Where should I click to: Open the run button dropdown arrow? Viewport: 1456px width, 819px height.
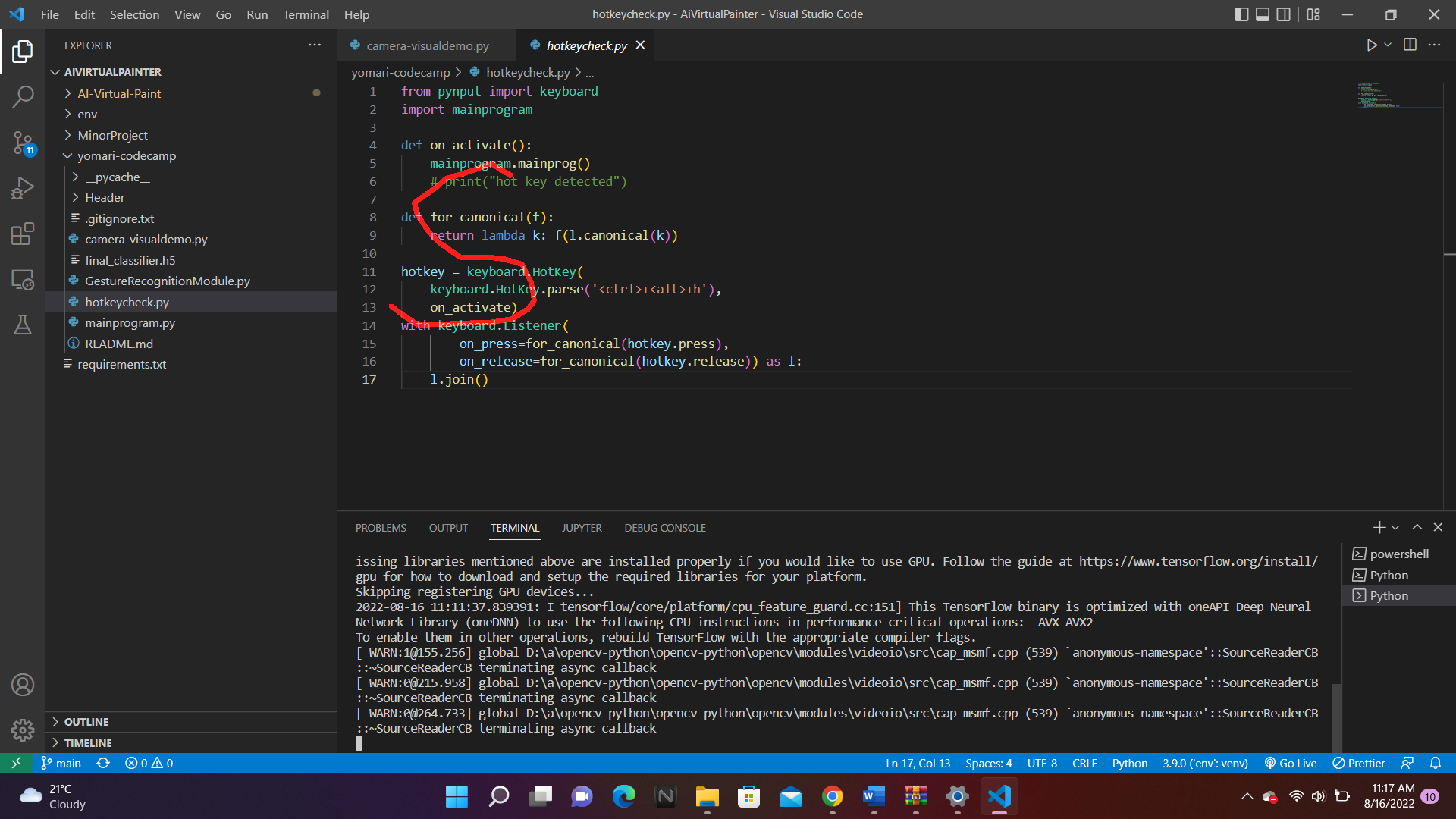coord(1388,45)
